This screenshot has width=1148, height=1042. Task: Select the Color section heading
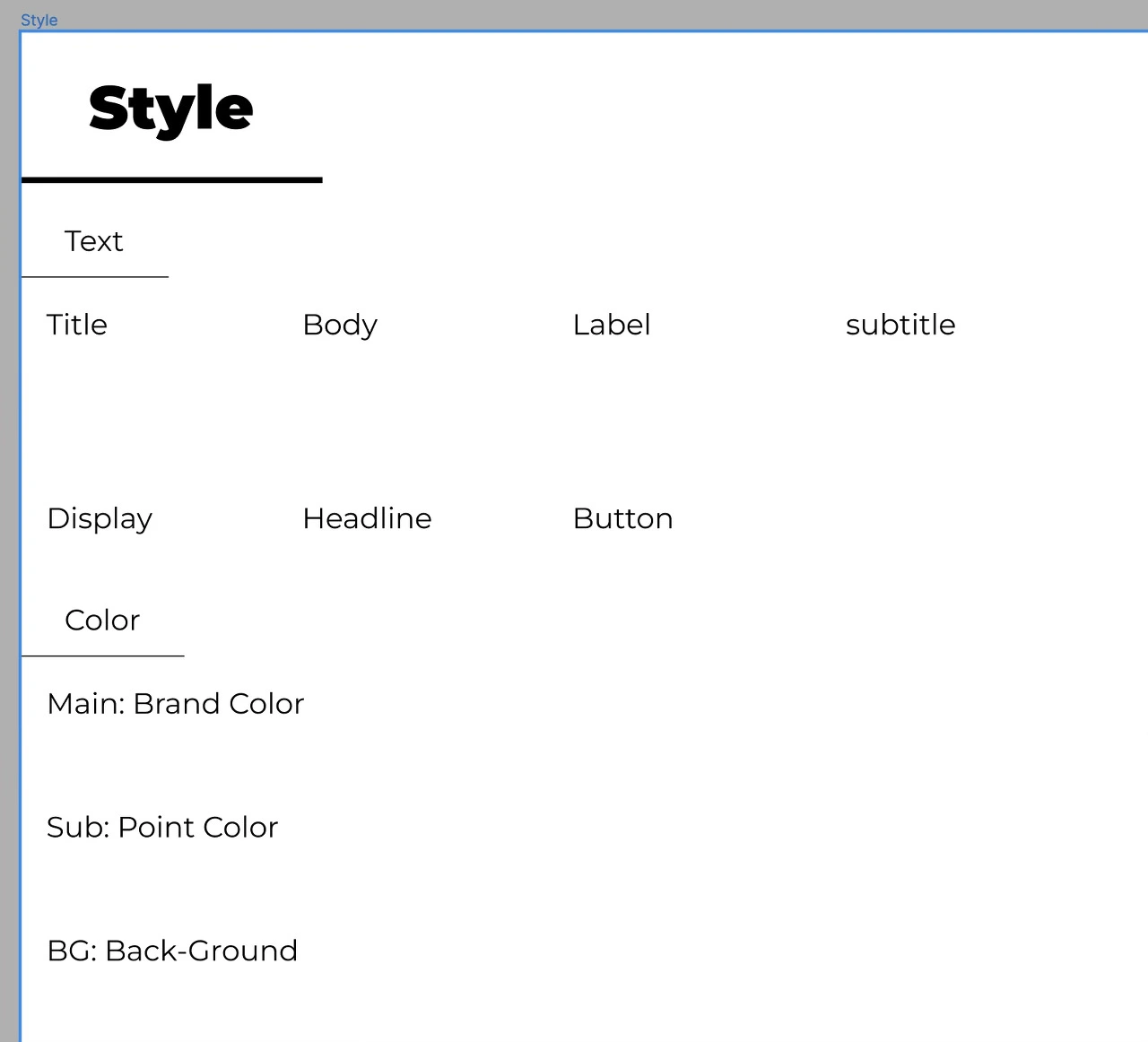tap(102, 621)
